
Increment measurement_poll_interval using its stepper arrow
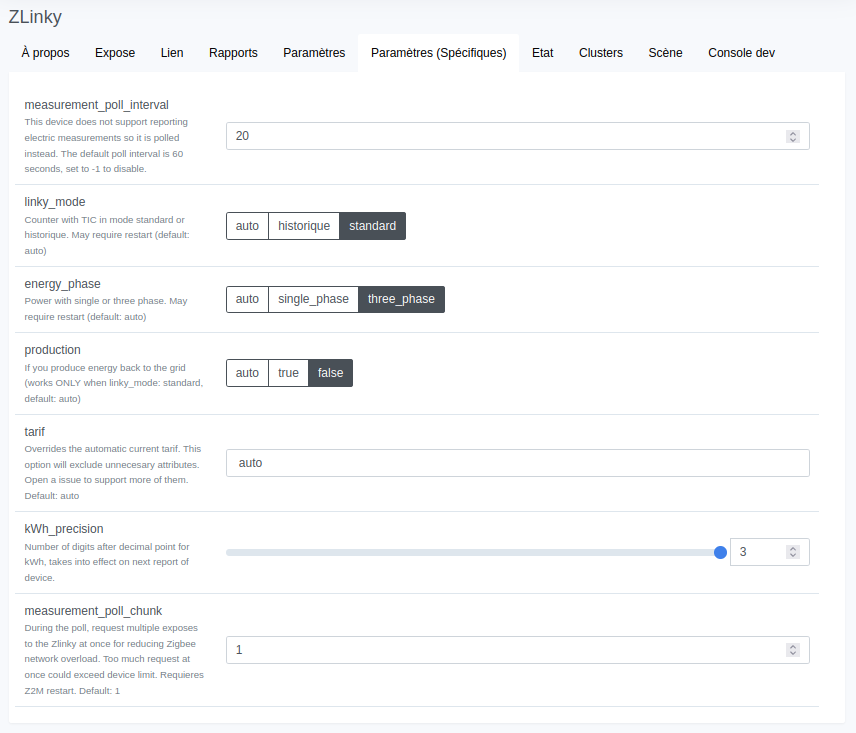(792, 131)
